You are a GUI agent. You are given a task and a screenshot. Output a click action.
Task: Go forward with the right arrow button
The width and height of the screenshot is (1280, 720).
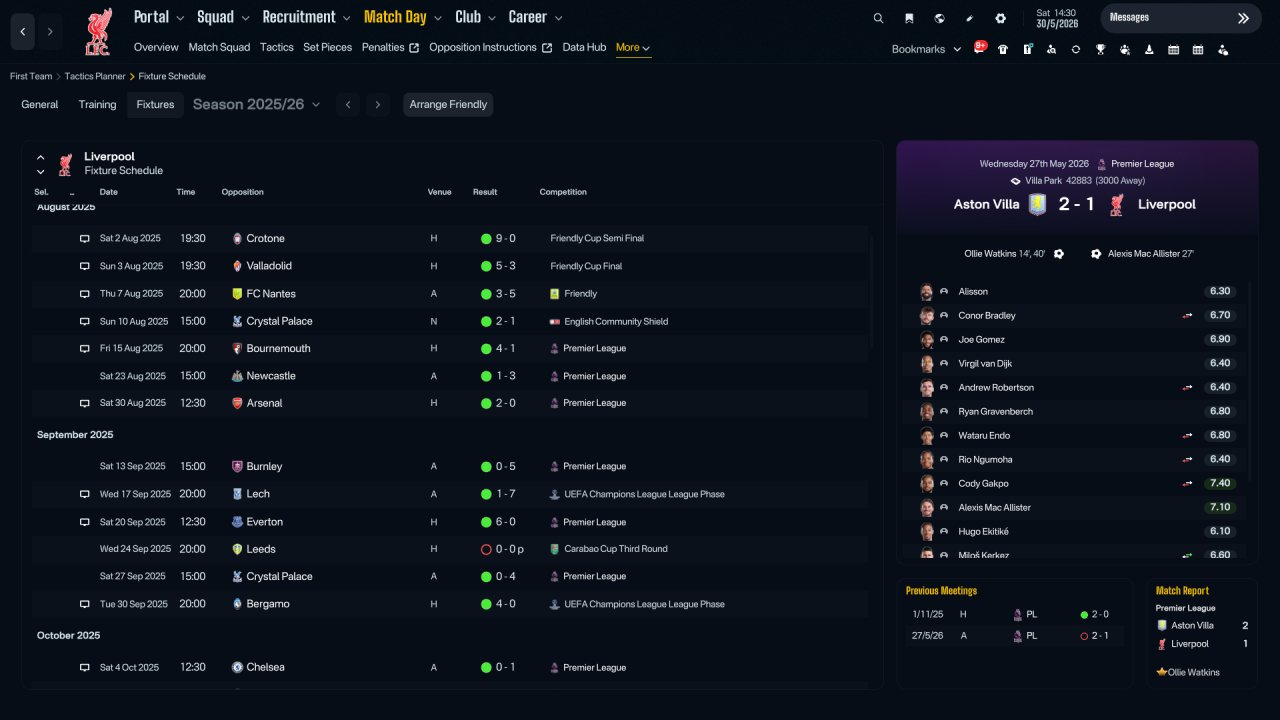[50, 32]
